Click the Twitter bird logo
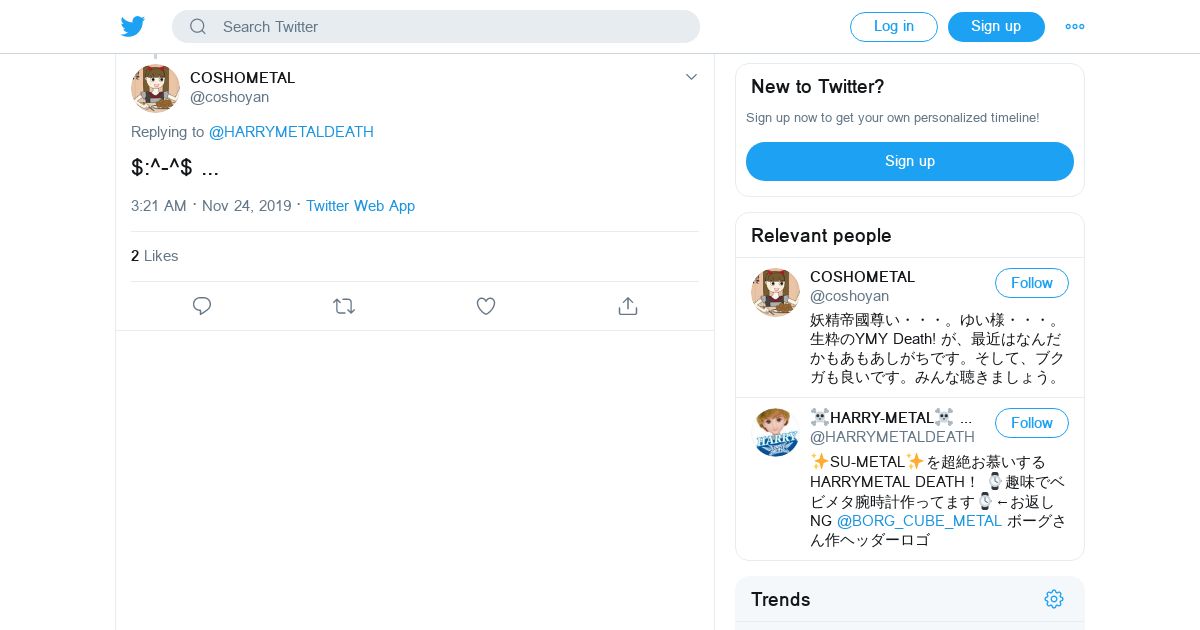1200x630 pixels. (x=133, y=27)
